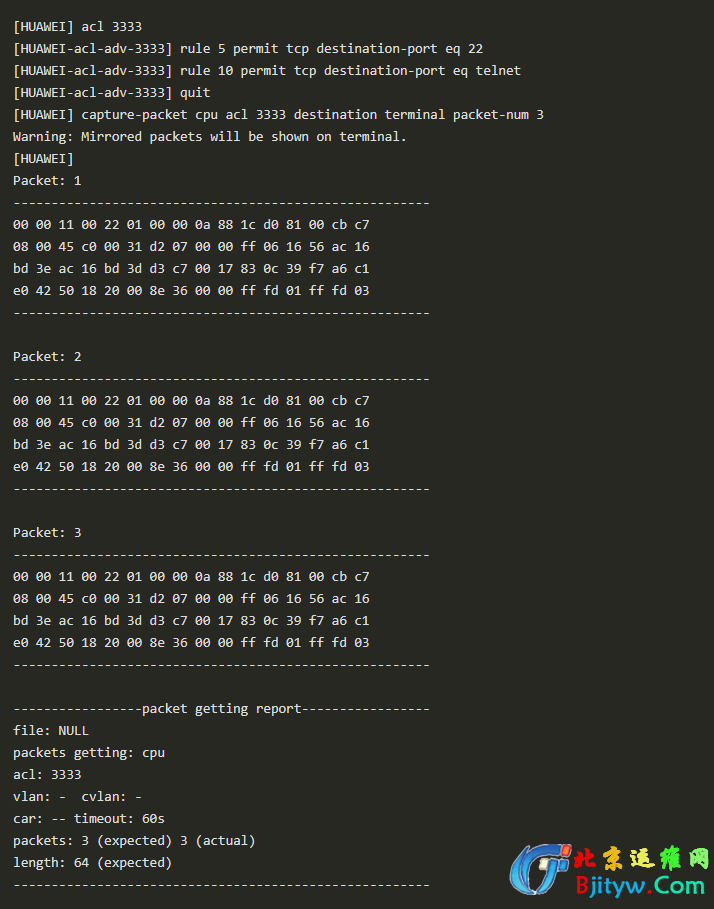Click the mirrored packets warning line

coord(210,137)
